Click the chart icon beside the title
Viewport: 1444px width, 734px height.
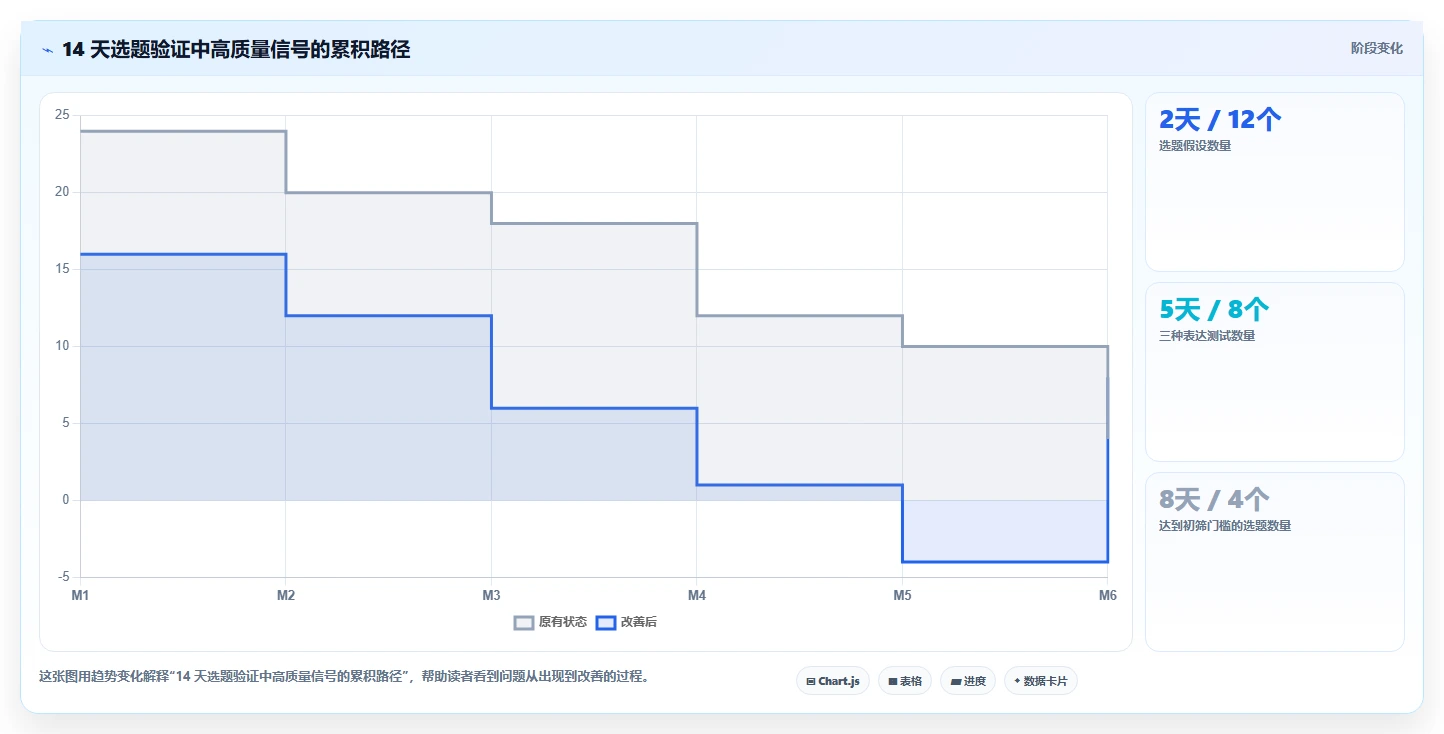(x=47, y=49)
